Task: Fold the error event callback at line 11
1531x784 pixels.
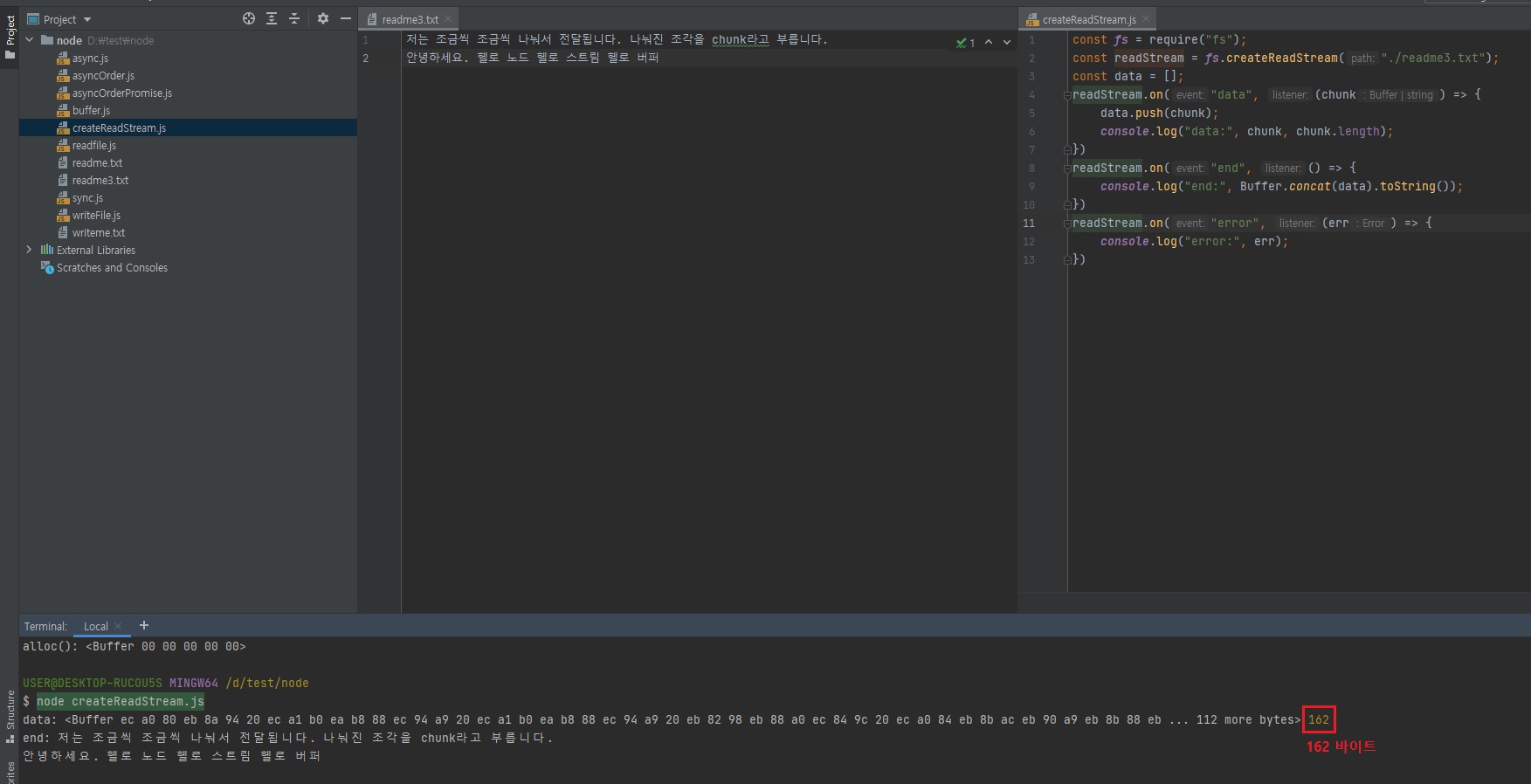Action: click(1067, 224)
